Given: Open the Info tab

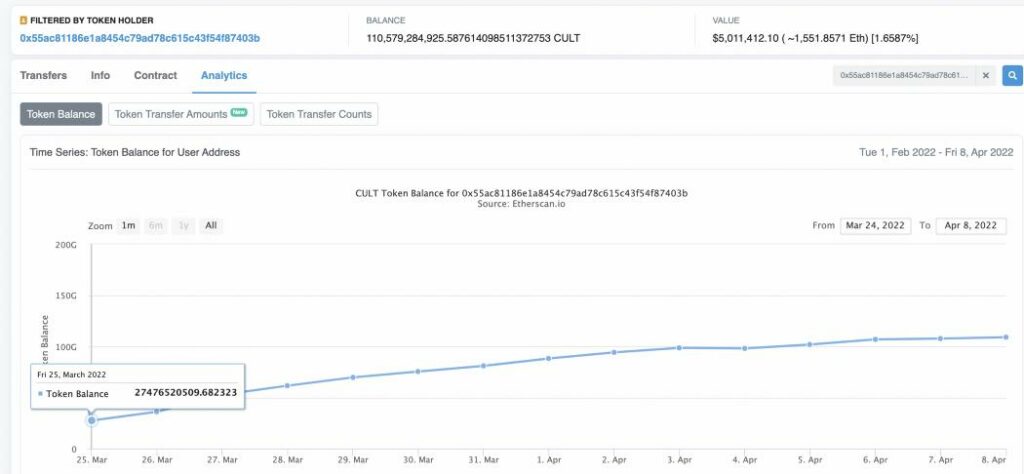Looking at the screenshot, I should pos(100,75).
